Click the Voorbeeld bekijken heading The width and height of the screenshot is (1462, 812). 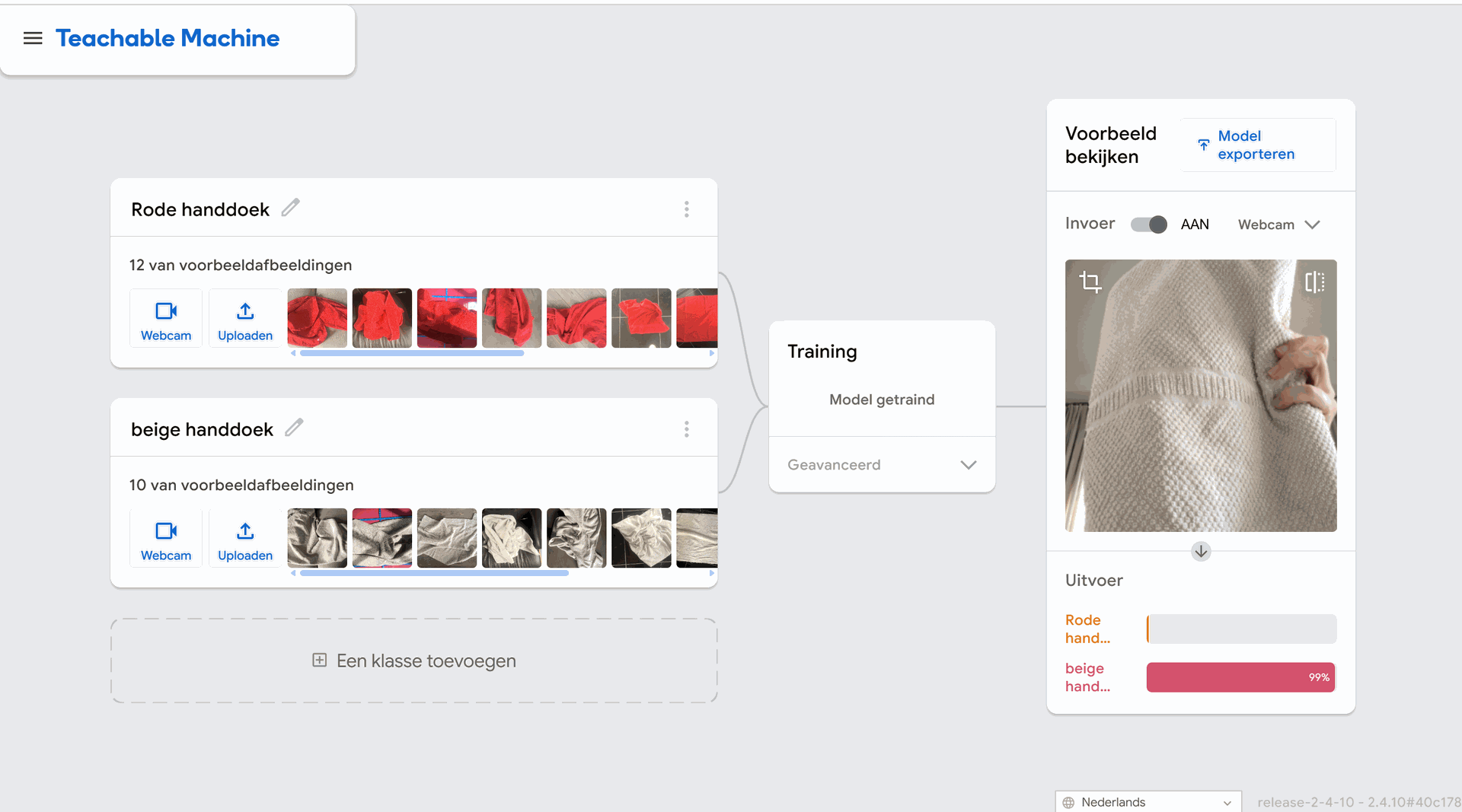pyautogui.click(x=1111, y=145)
